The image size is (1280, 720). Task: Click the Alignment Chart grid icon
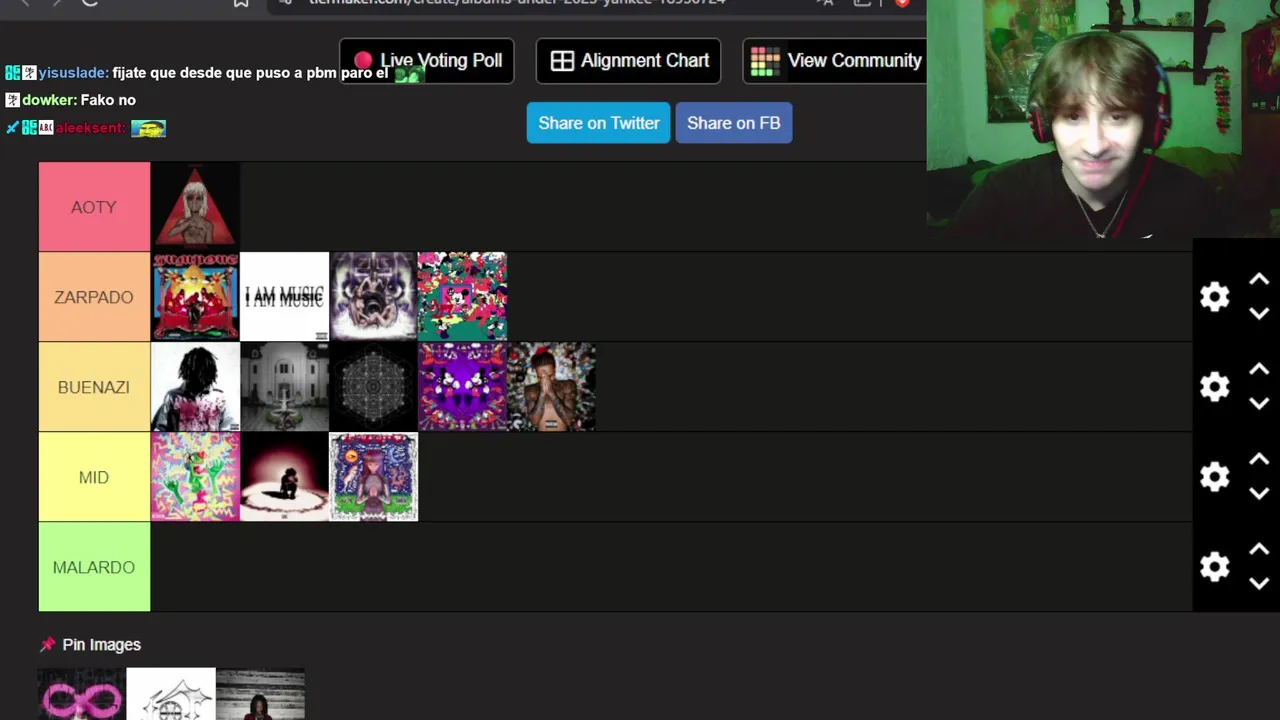[x=562, y=61]
